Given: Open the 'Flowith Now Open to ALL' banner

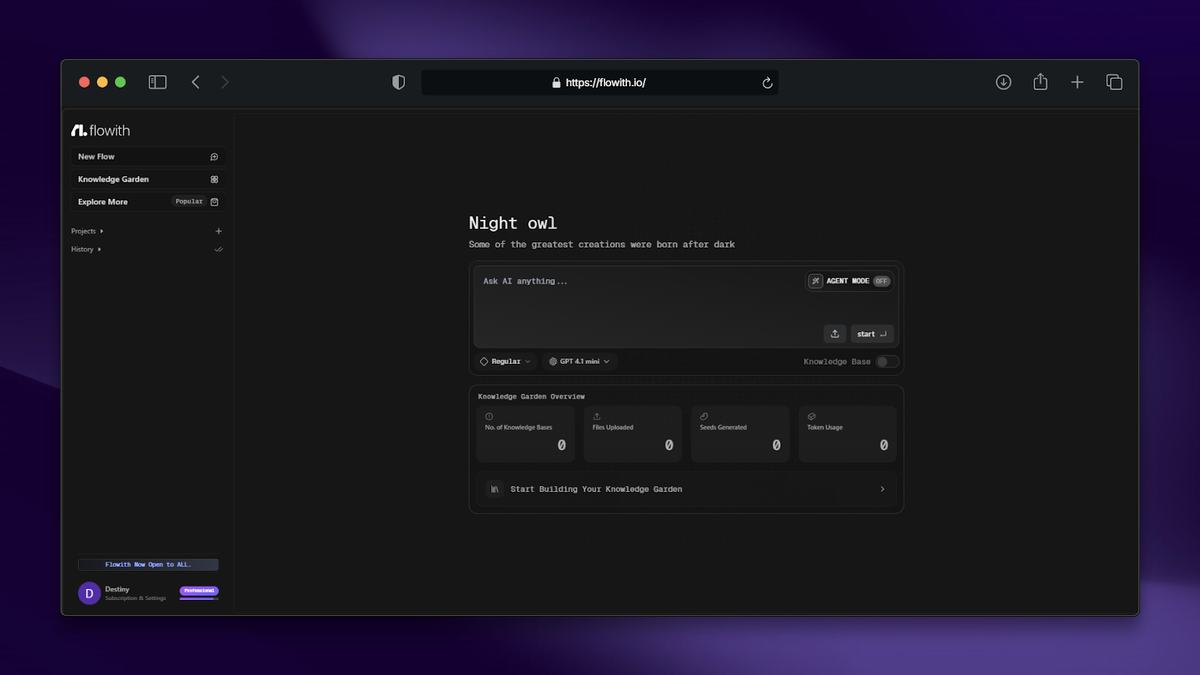Looking at the screenshot, I should (x=148, y=564).
